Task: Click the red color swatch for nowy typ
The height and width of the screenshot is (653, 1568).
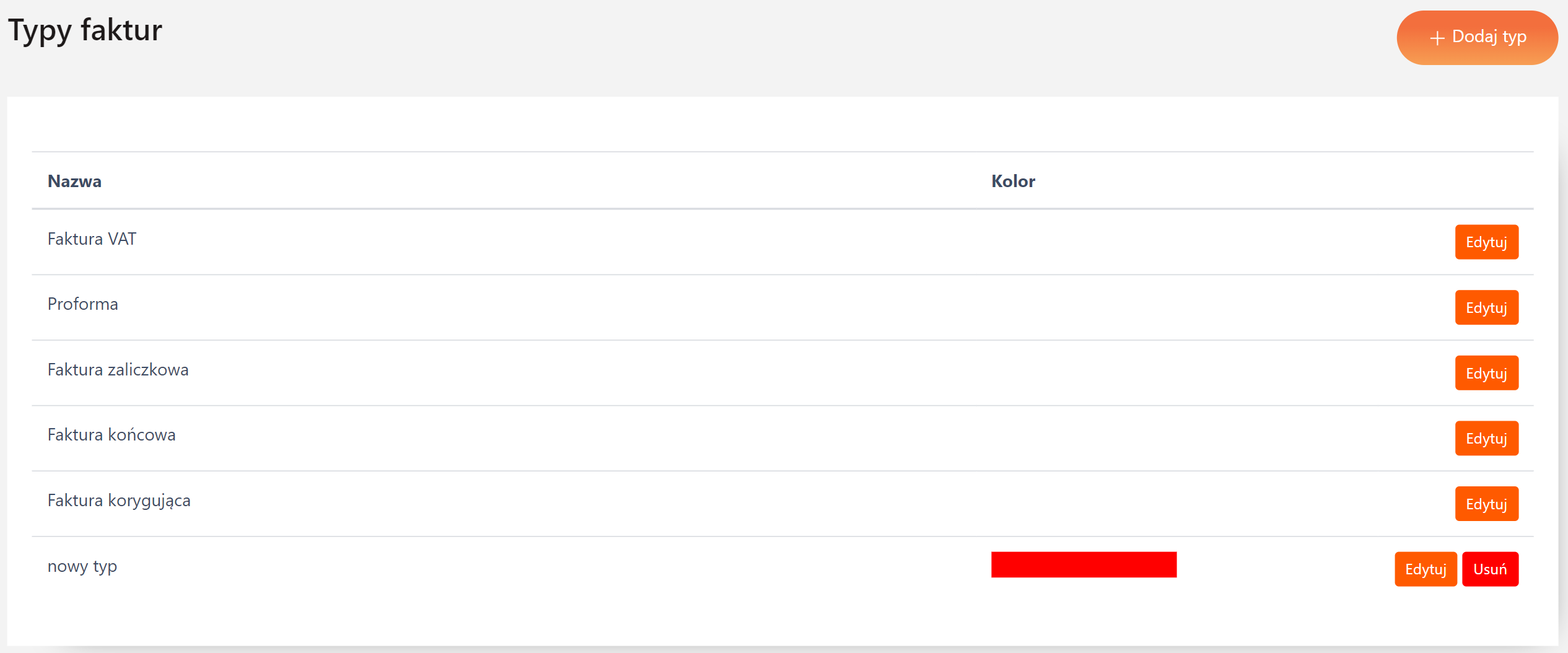Action: (x=1083, y=565)
